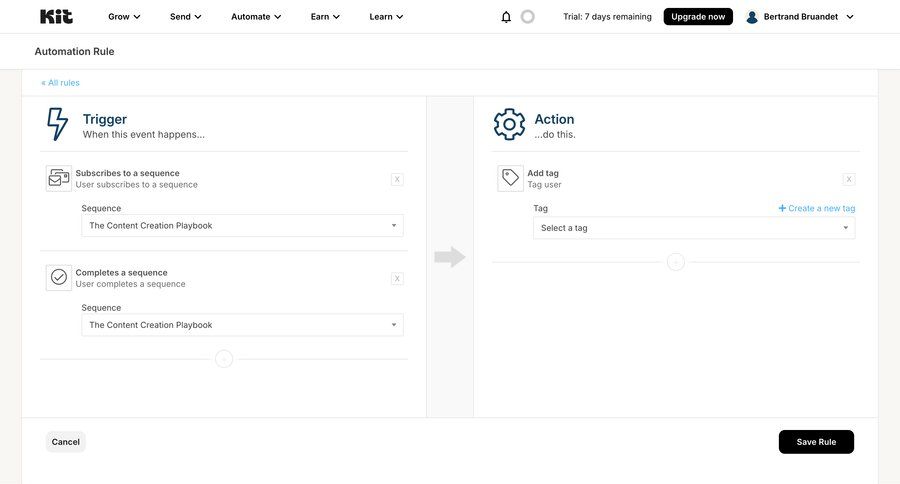Remove the Subscribes to a sequence trigger
This screenshot has height=484, width=900.
397,179
